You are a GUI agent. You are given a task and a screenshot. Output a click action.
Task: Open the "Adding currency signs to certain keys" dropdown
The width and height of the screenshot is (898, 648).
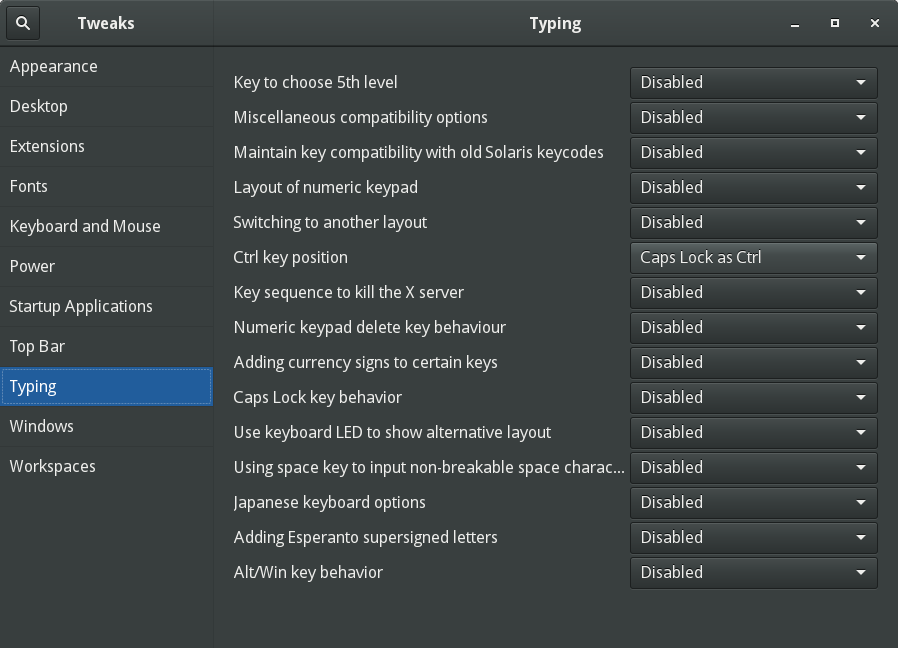[x=753, y=362]
